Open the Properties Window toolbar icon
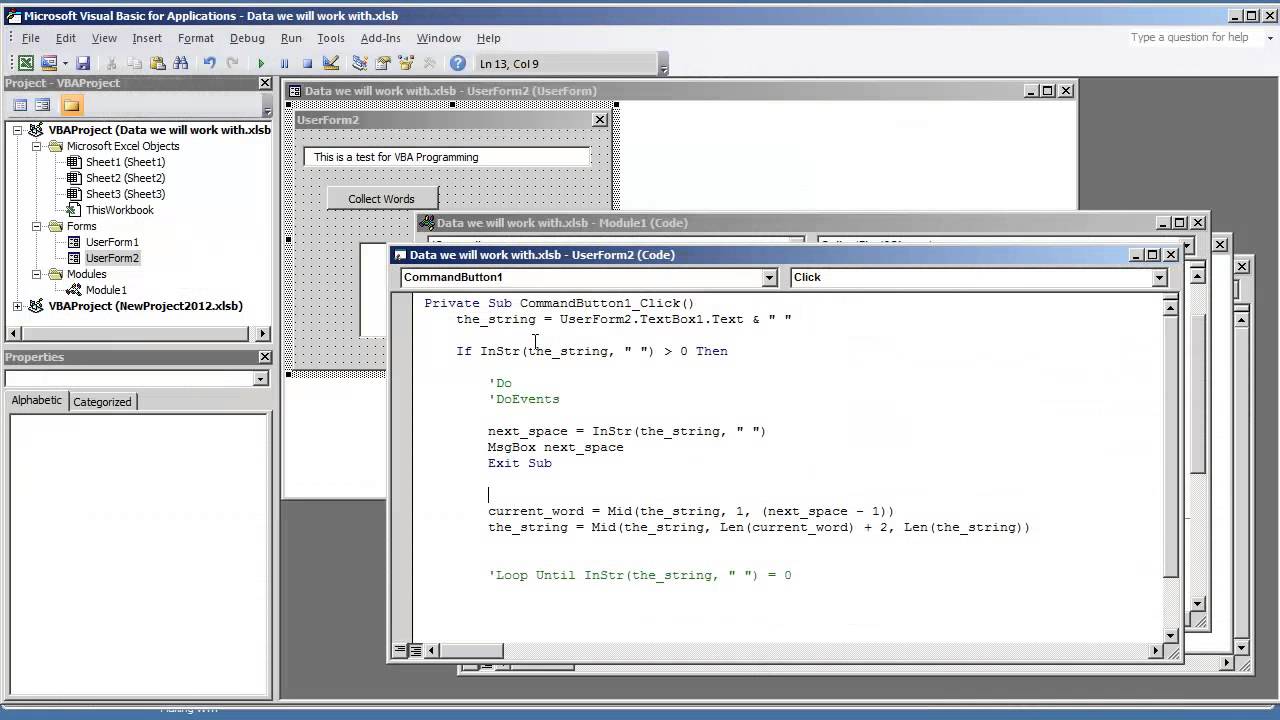This screenshot has width=1280, height=720. coord(383,63)
